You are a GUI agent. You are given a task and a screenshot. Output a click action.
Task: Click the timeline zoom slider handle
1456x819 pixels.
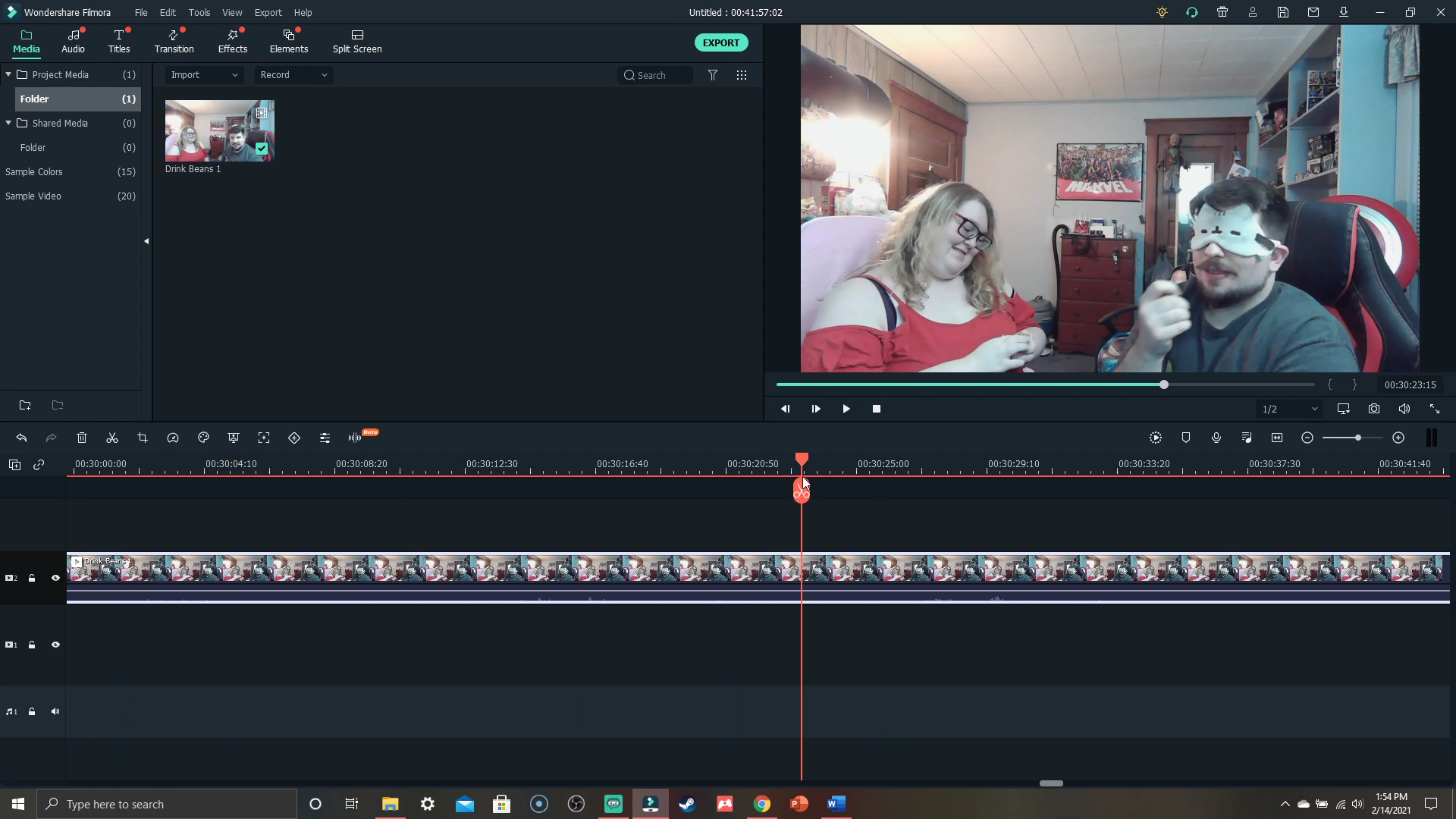(1358, 438)
